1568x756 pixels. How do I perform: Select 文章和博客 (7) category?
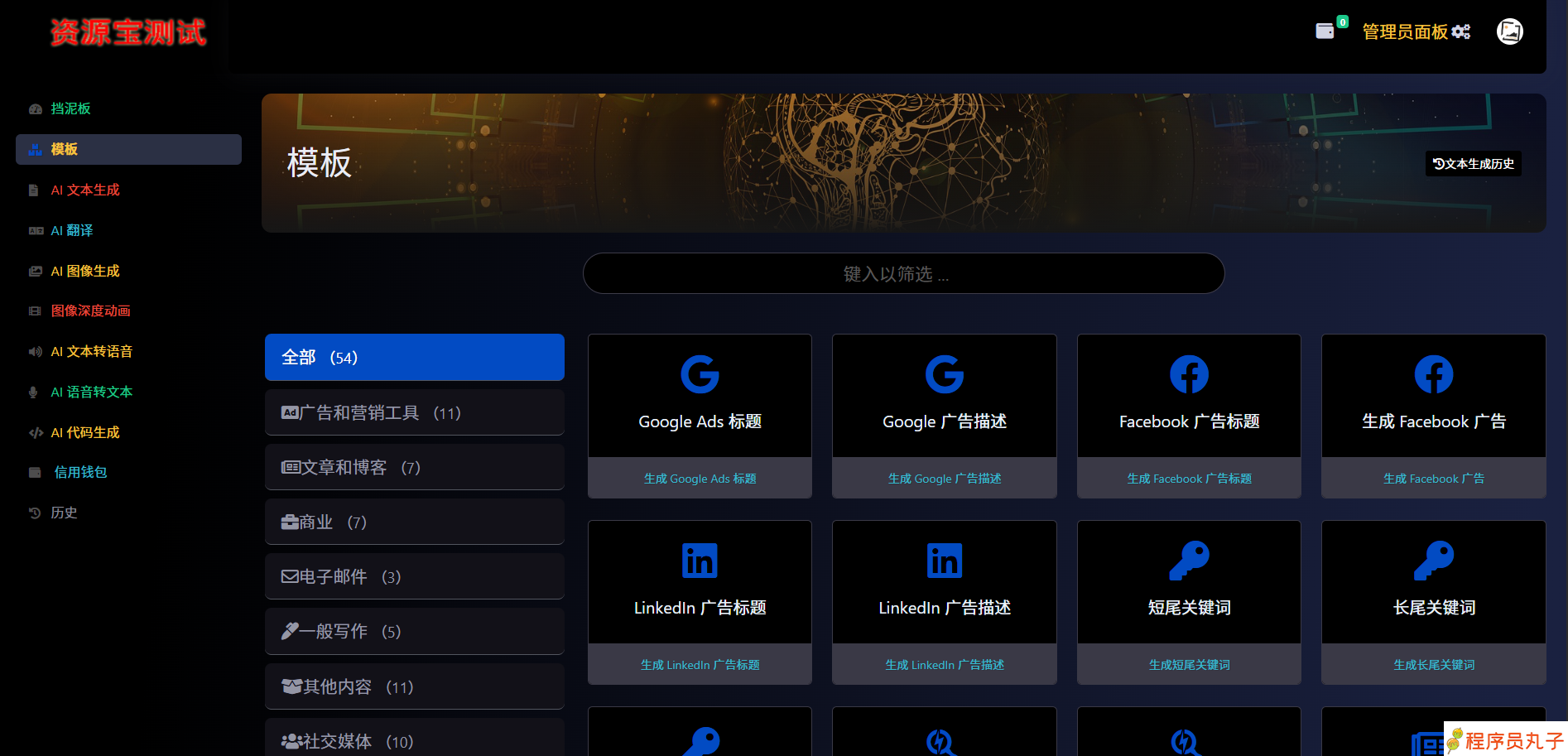(x=415, y=467)
